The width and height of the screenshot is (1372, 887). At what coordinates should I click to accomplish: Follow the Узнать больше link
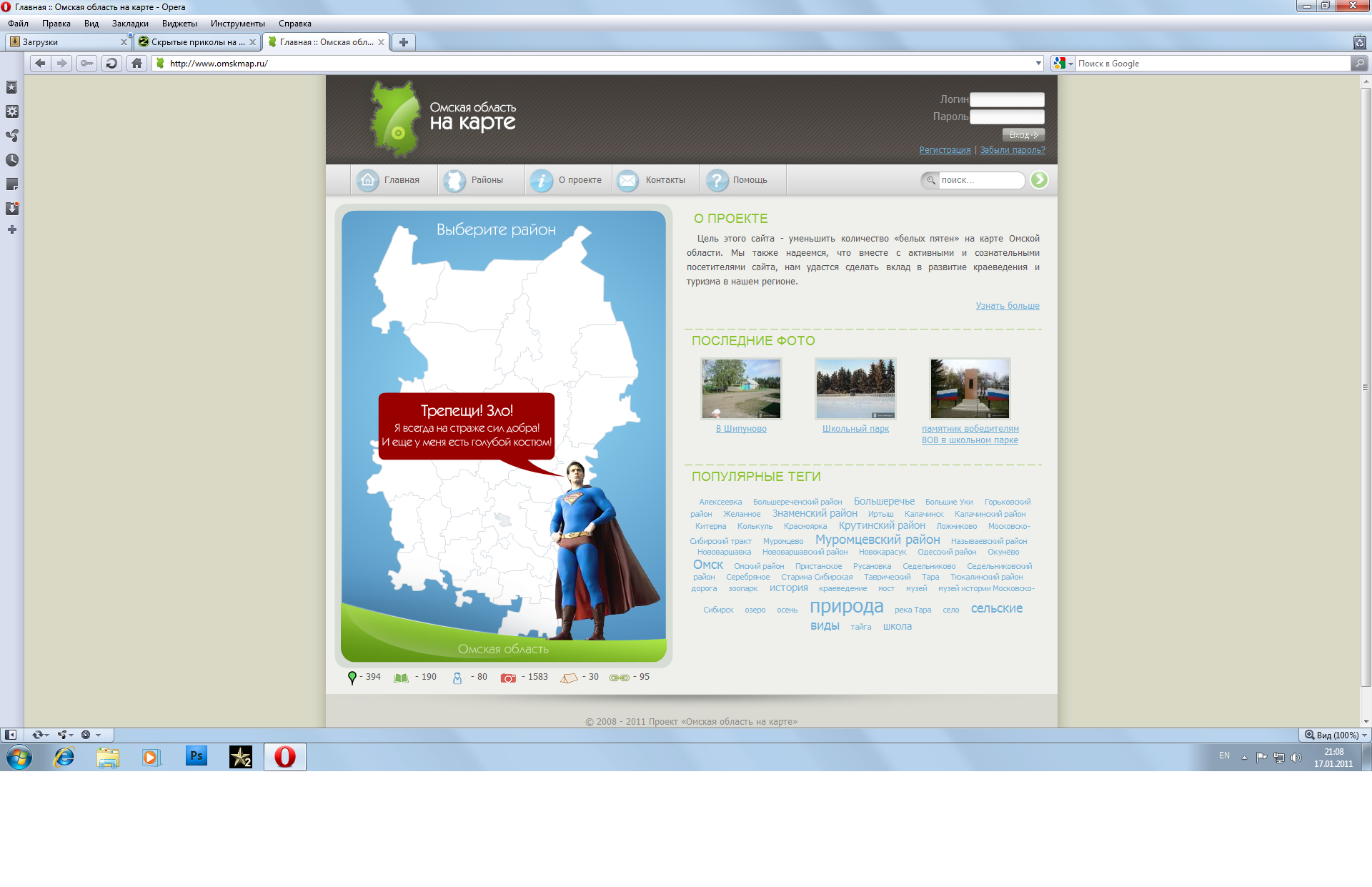[1008, 306]
